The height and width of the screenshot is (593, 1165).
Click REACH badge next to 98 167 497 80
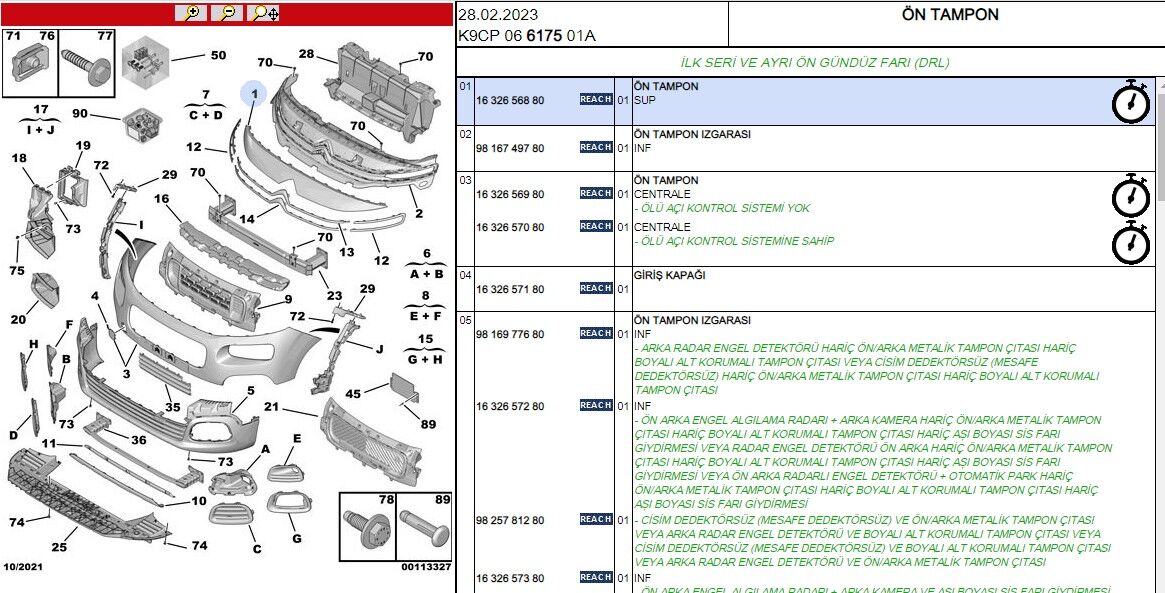596,147
